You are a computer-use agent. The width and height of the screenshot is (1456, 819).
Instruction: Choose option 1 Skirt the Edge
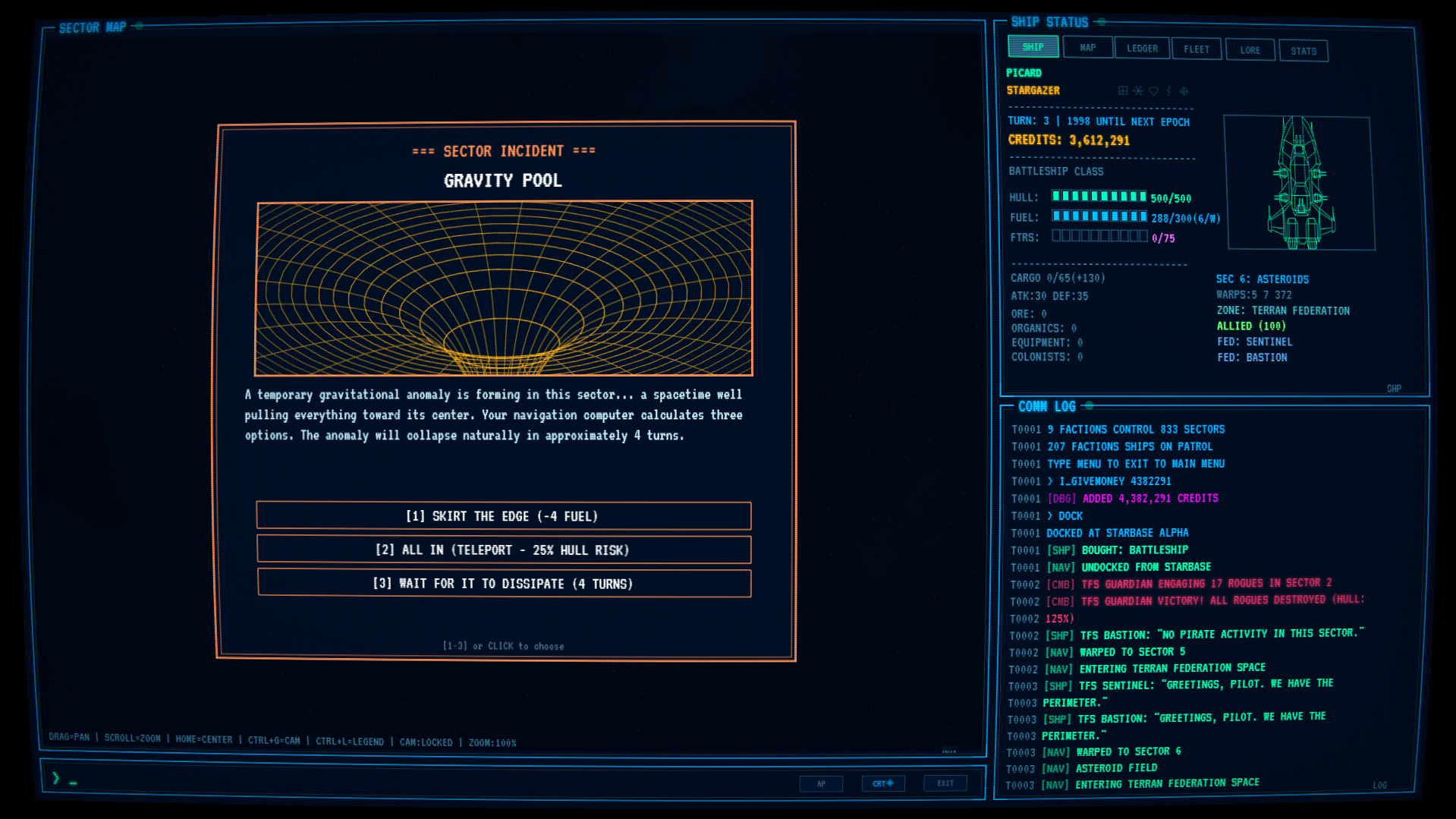tap(504, 516)
